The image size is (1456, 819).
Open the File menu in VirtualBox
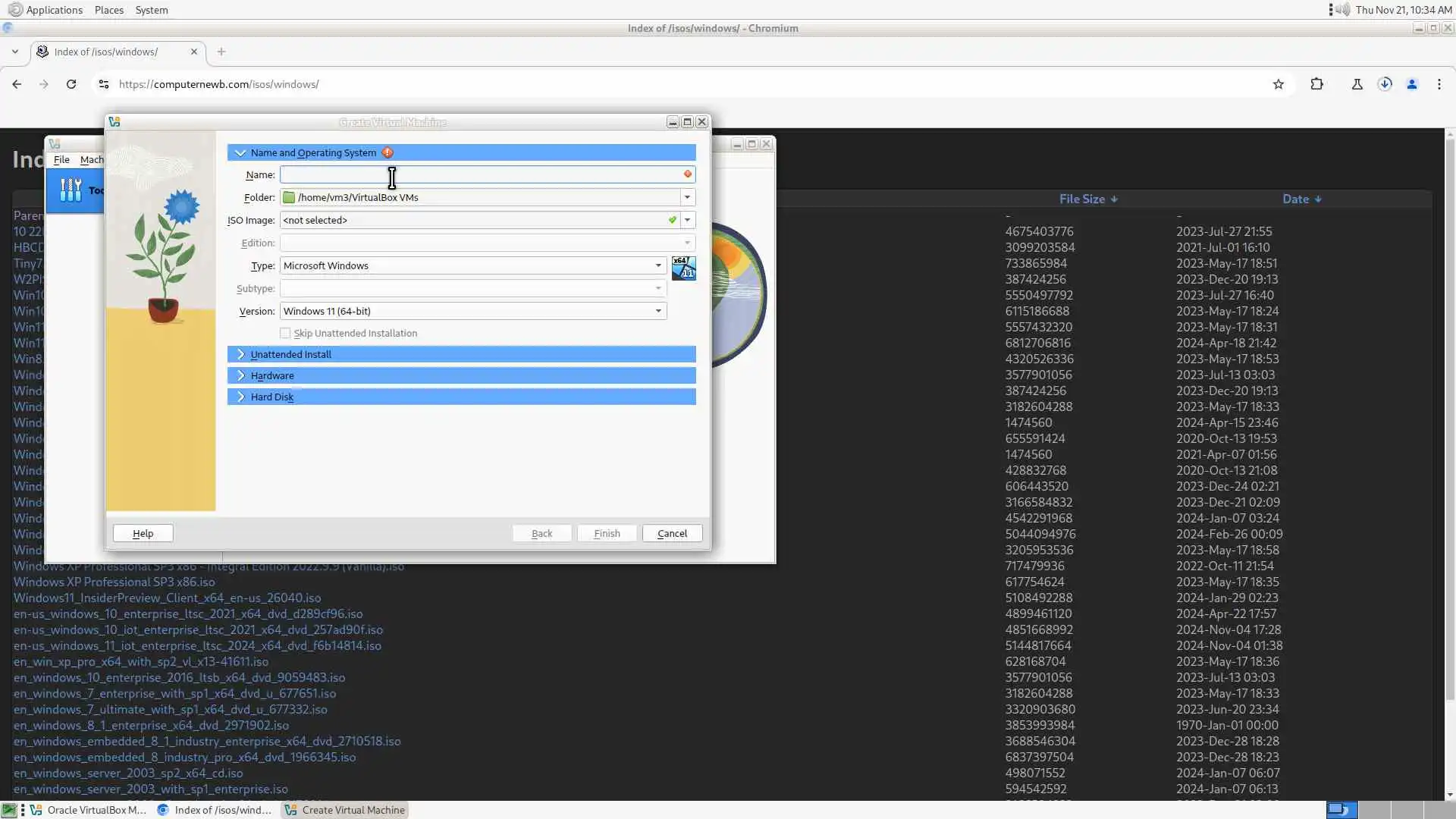point(61,159)
